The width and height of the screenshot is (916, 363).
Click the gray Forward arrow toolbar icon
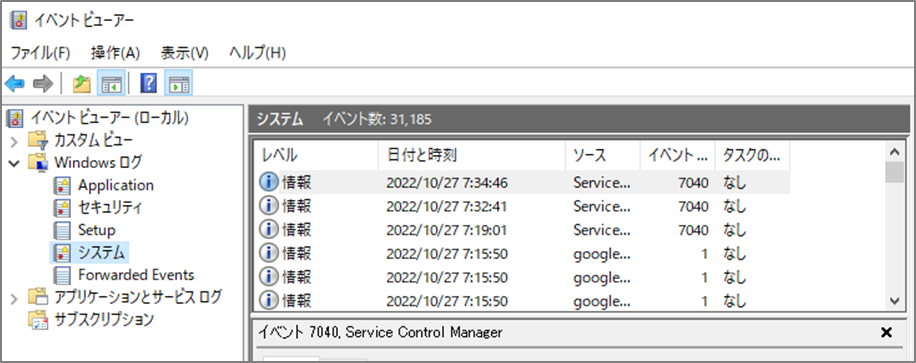(43, 84)
